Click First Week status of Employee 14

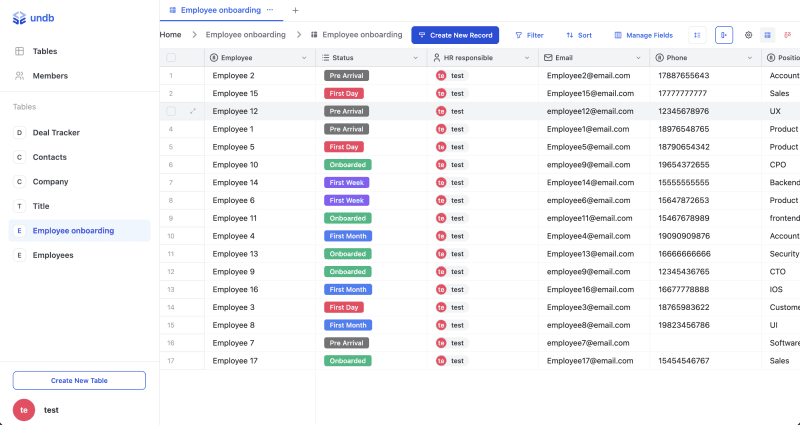(x=346, y=183)
